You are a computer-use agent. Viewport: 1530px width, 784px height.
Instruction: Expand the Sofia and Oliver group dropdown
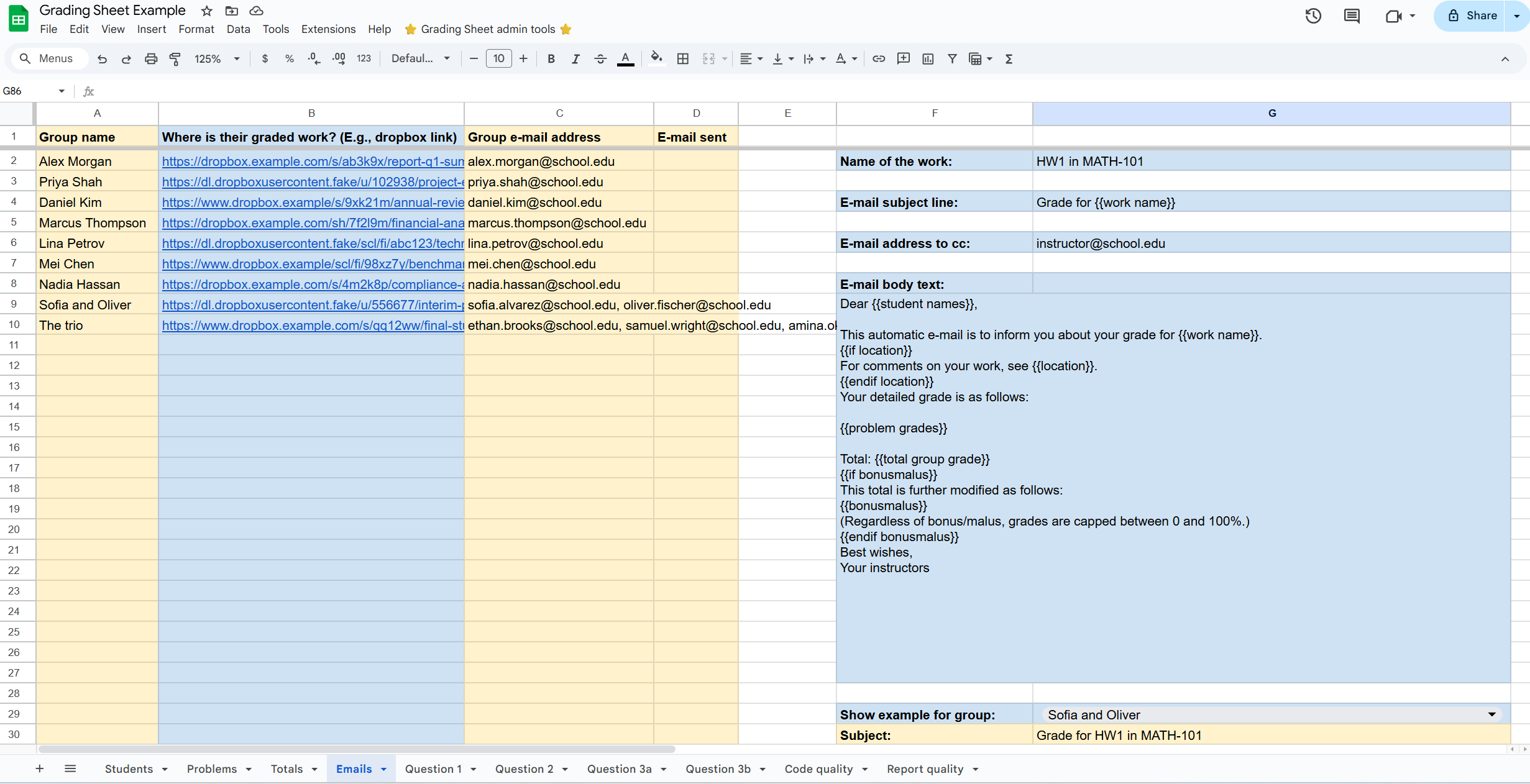[x=1491, y=714]
